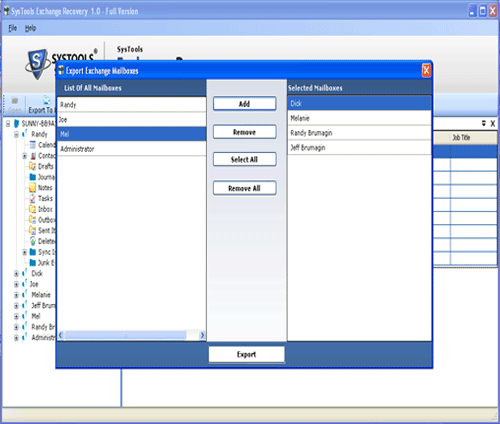The width and height of the screenshot is (500, 424).
Task: Select Joe in all mailboxes list
Action: click(x=132, y=119)
